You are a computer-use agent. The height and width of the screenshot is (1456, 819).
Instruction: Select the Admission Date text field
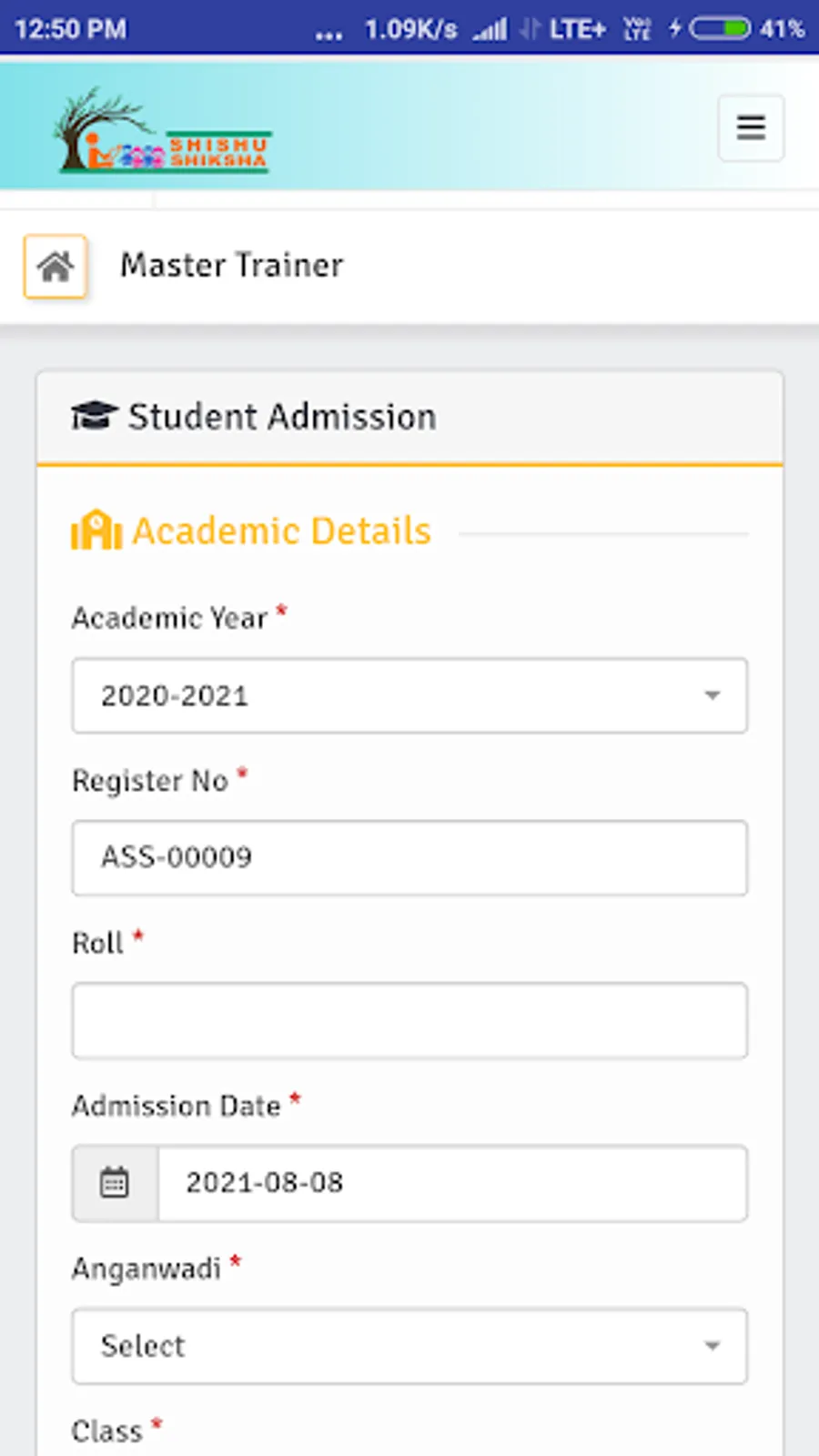451,1183
